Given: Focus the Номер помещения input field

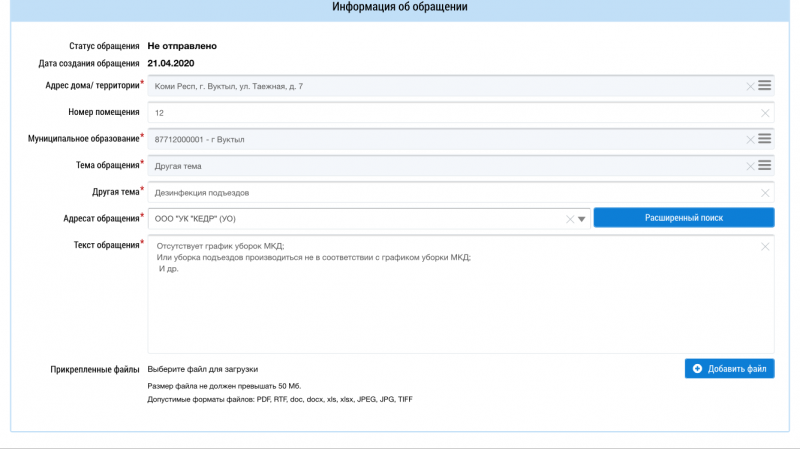Looking at the screenshot, I should pos(461,113).
